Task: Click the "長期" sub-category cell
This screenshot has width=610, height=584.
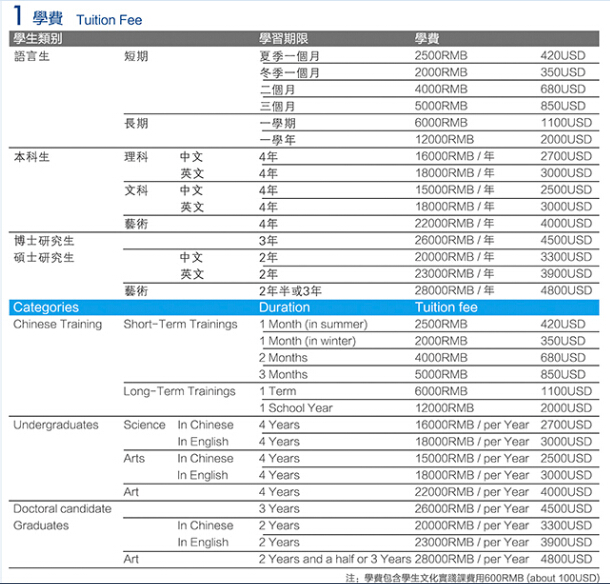Action: pyautogui.click(x=136, y=123)
